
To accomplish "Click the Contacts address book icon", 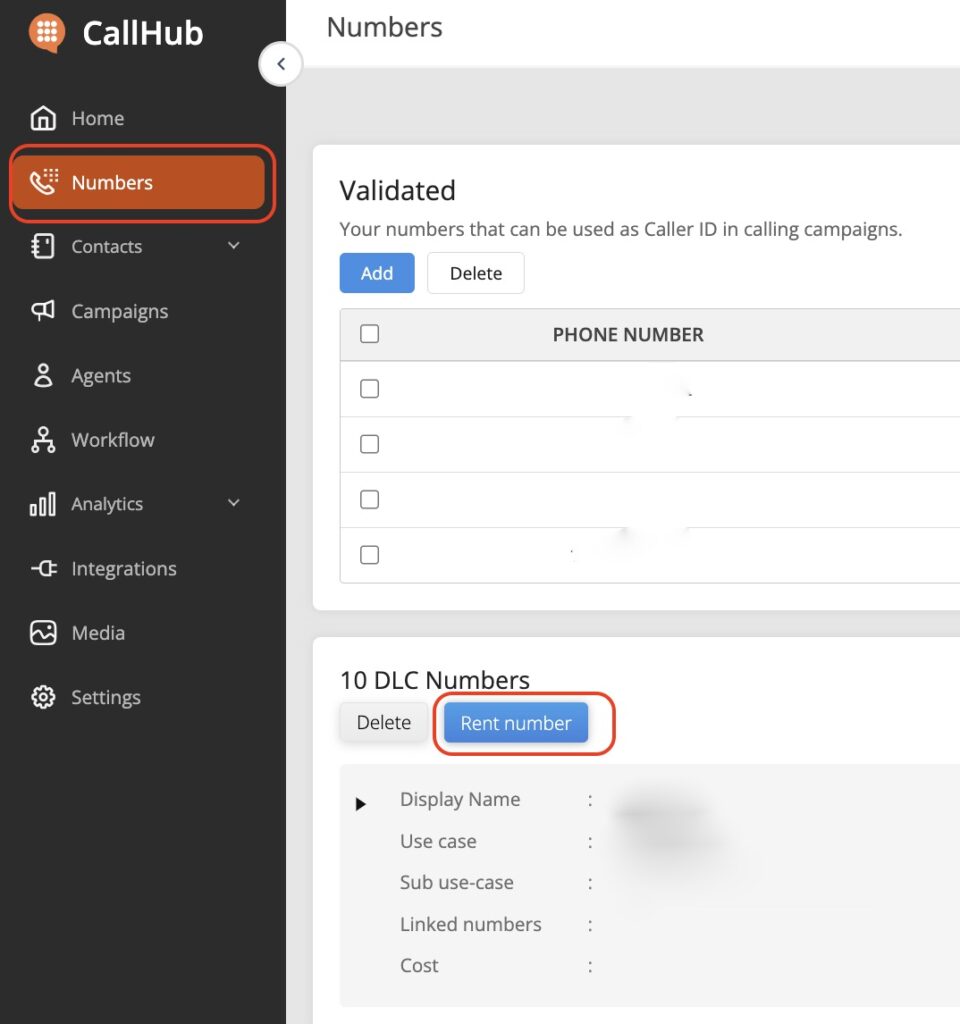I will click(43, 247).
